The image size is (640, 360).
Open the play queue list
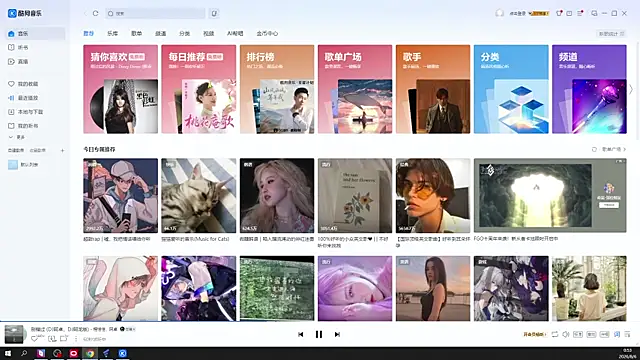(628, 334)
